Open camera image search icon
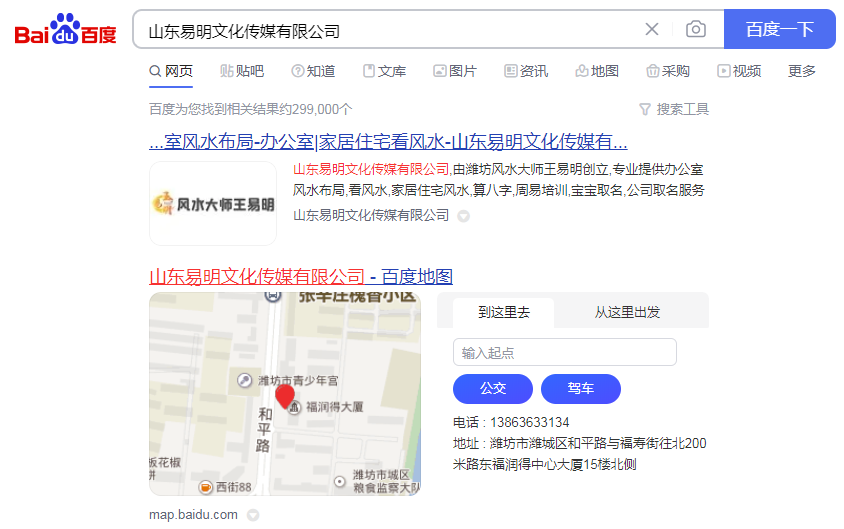 [696, 29]
